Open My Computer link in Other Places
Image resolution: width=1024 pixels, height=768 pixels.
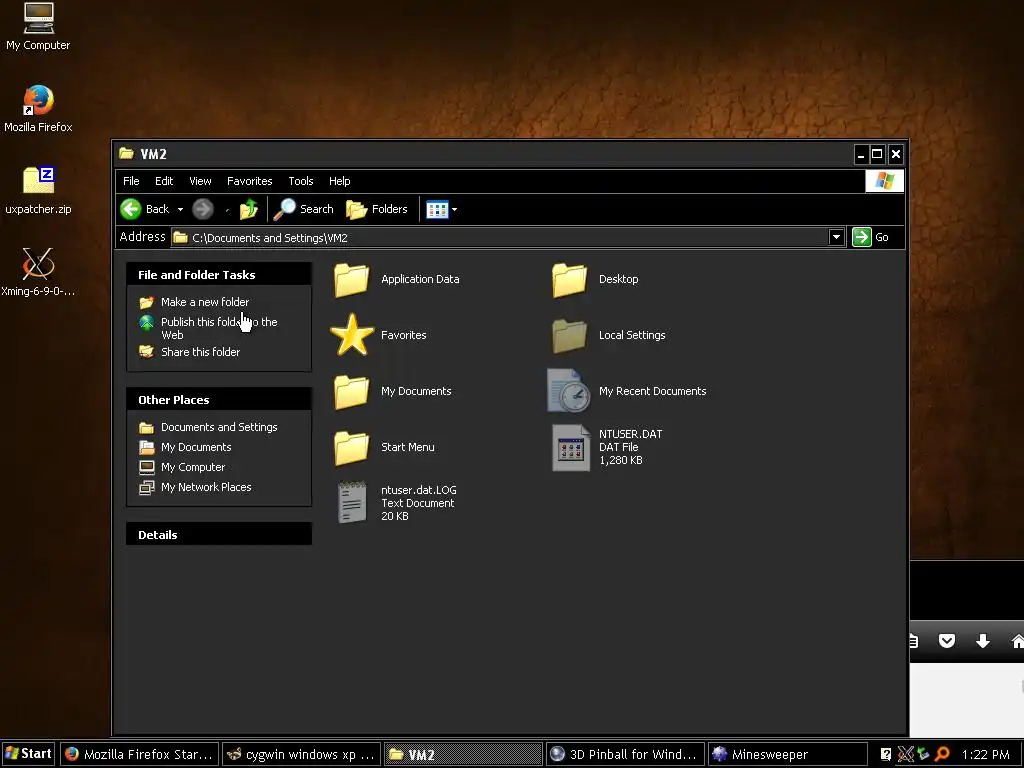193,467
